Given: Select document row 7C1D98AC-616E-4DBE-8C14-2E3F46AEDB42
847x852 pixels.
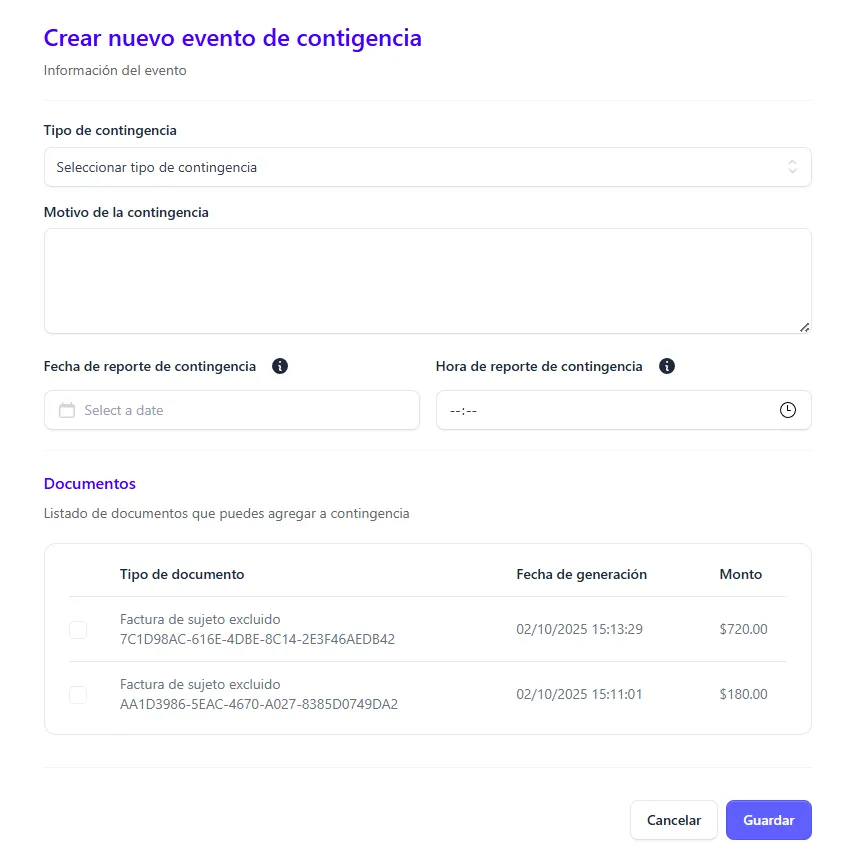Looking at the screenshot, I should click(257, 639).
